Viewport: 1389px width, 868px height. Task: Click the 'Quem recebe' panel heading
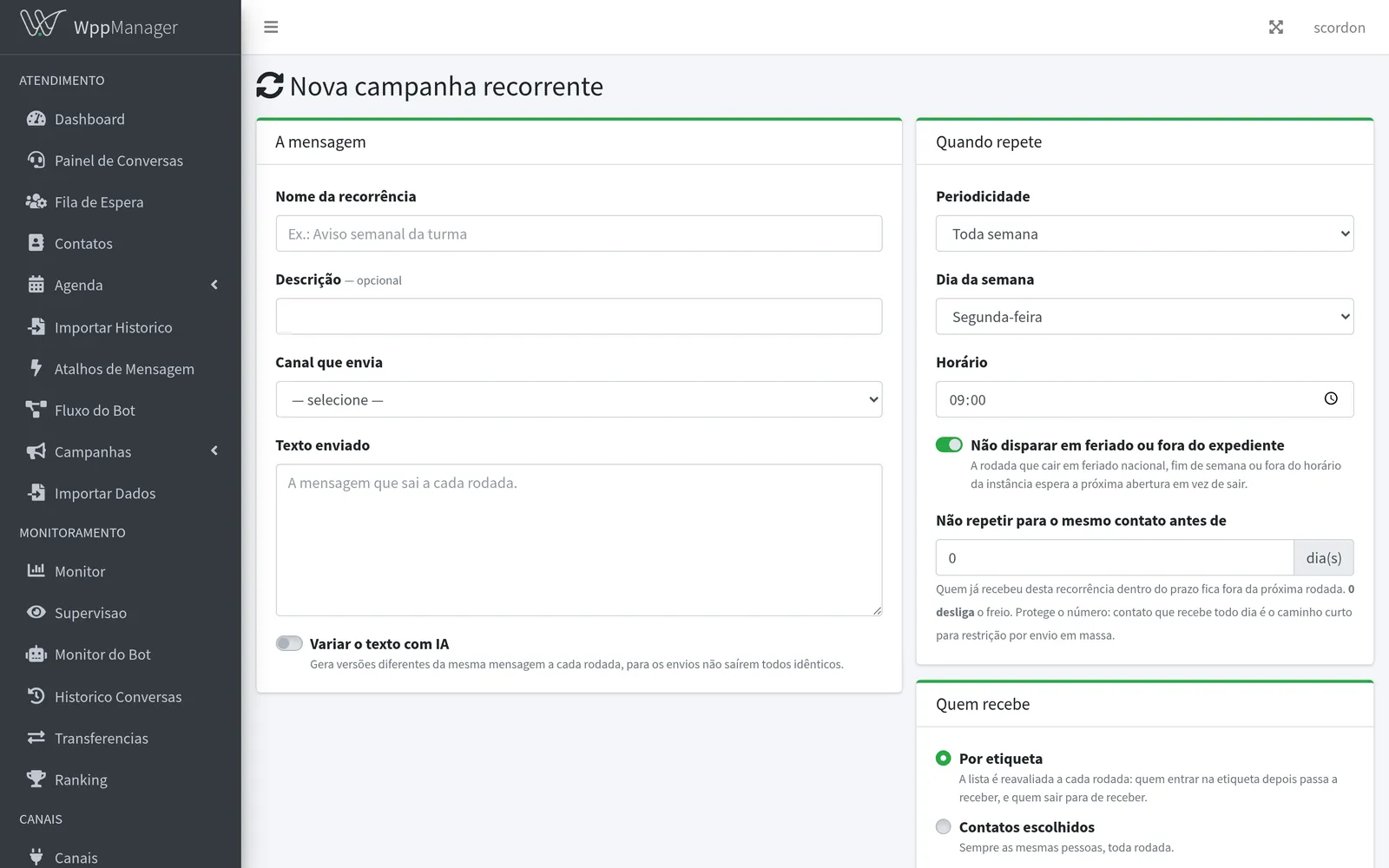pyautogui.click(x=983, y=704)
